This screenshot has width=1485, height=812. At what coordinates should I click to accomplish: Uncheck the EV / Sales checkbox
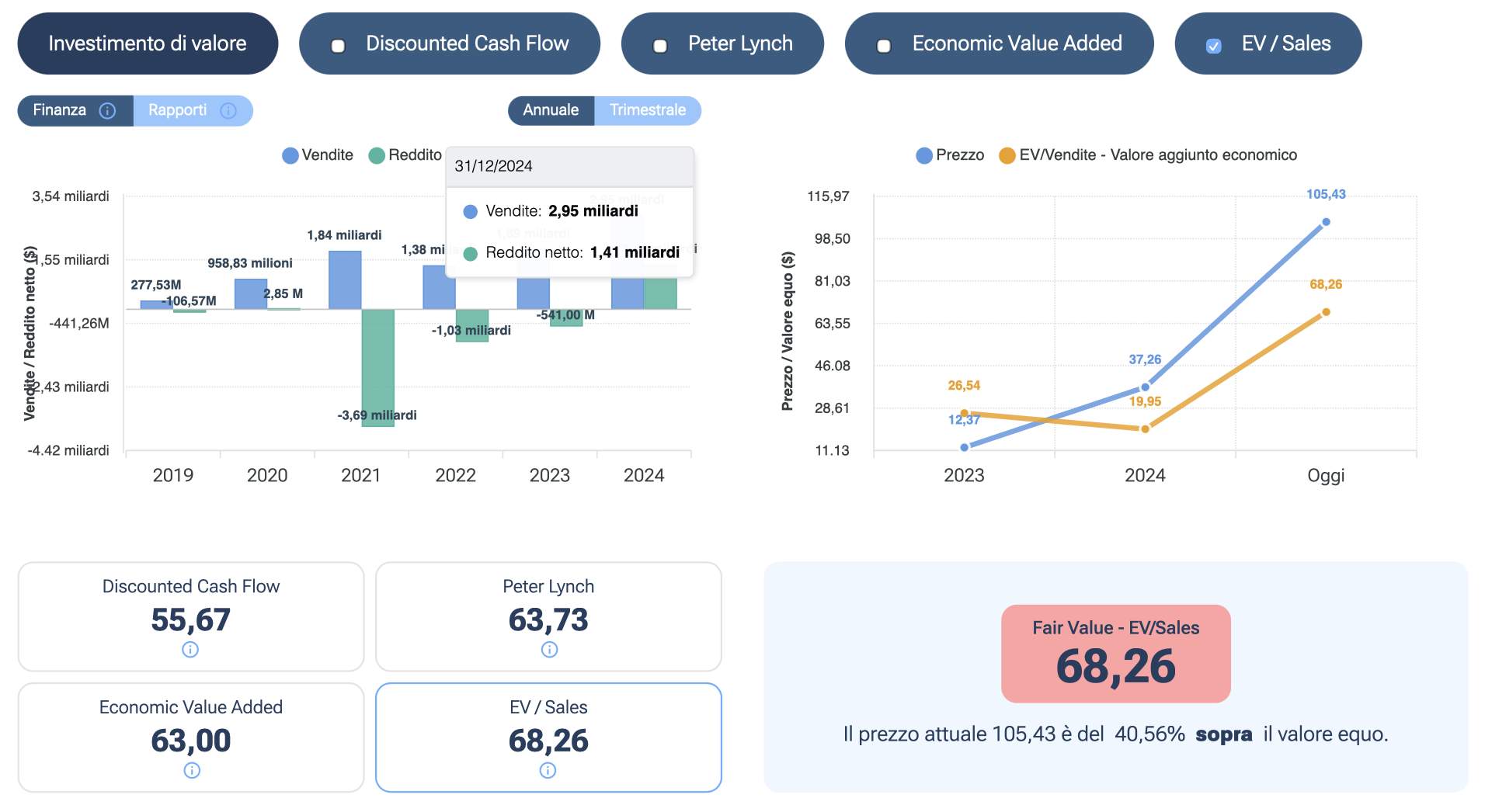point(1213,46)
